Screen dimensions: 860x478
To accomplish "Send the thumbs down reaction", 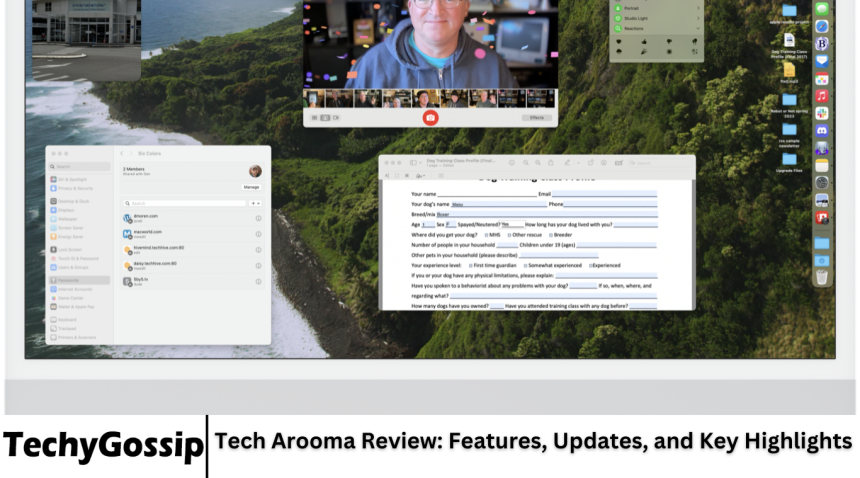I will (x=669, y=42).
